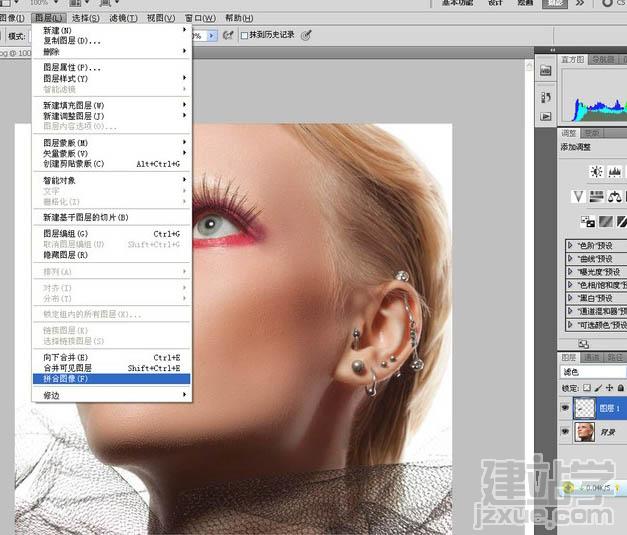Open the 选择(S) menu
627x535 pixels.
(x=86, y=18)
